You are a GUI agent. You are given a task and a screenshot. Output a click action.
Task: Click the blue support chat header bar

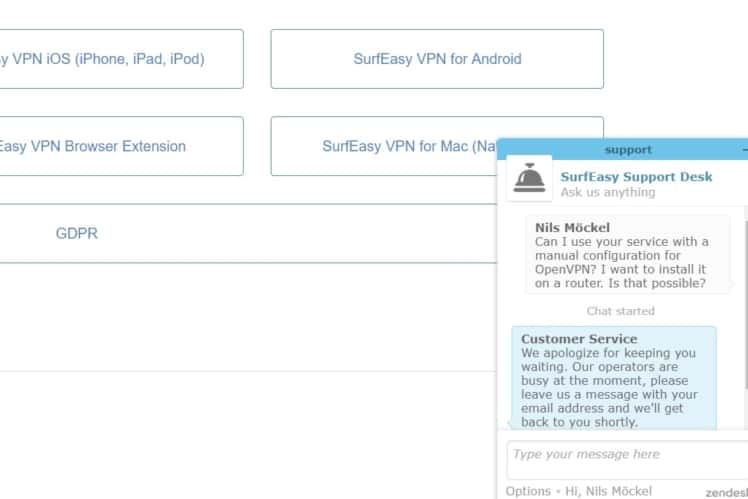[x=623, y=150]
